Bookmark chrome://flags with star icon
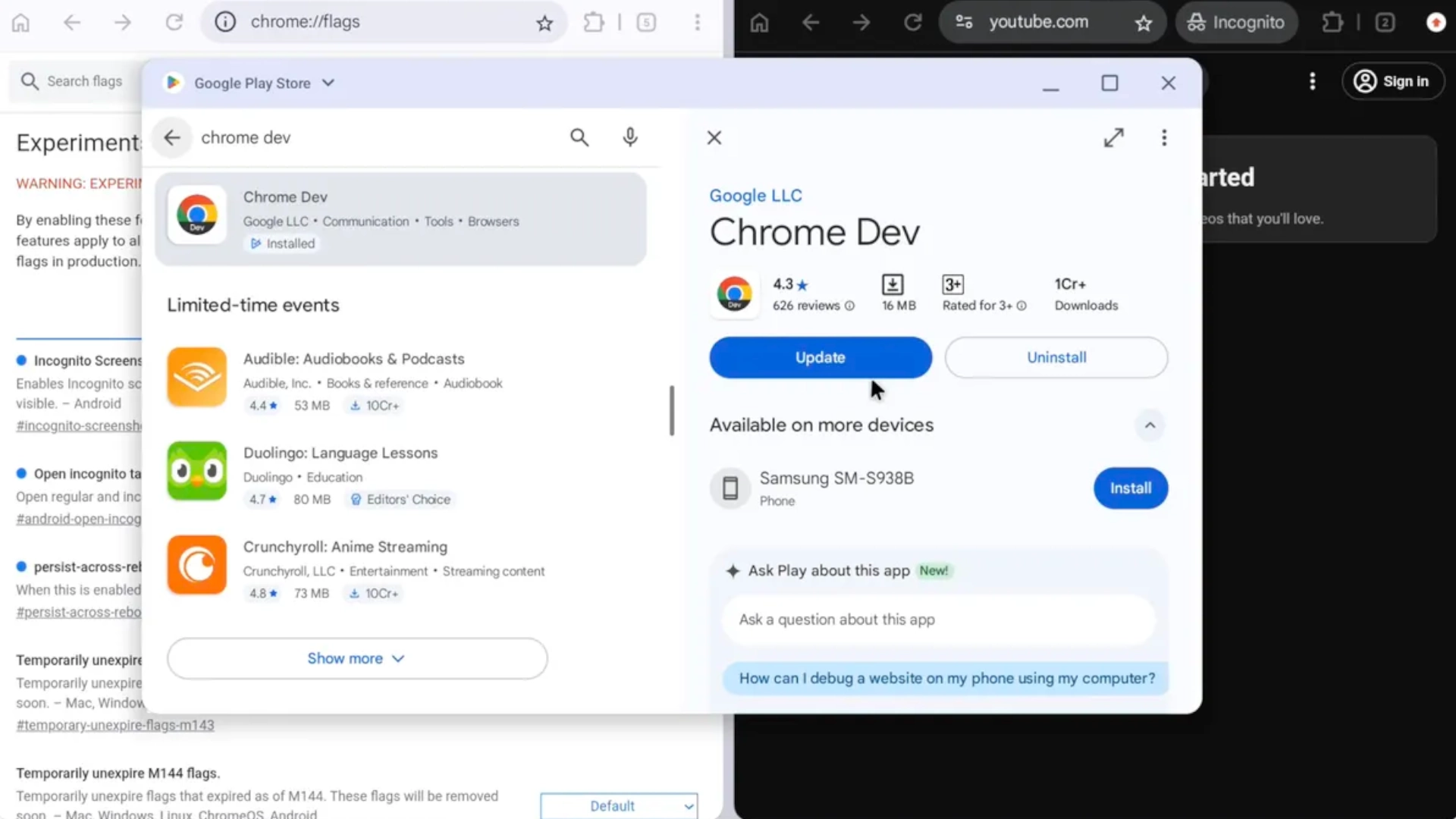 point(544,23)
